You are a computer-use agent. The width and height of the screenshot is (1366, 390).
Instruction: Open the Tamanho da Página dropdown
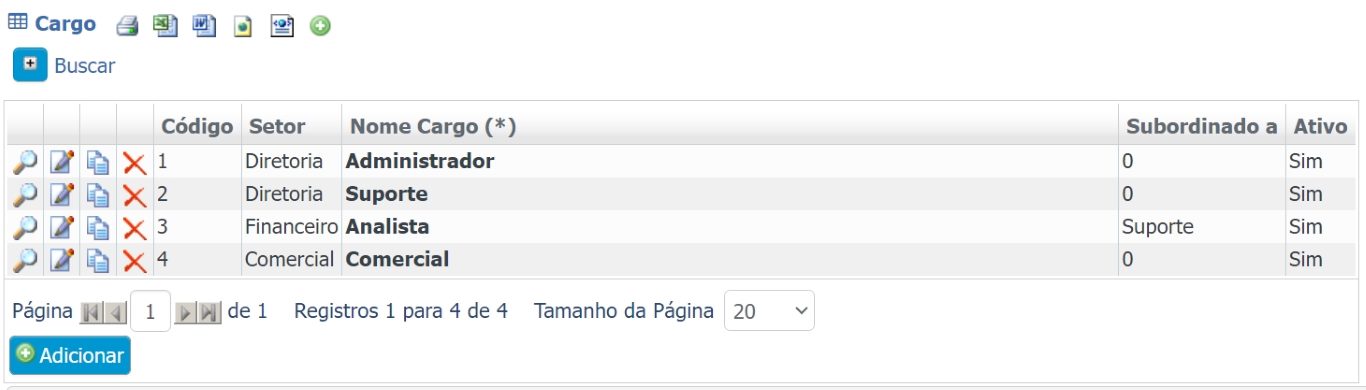pyautogui.click(x=769, y=311)
